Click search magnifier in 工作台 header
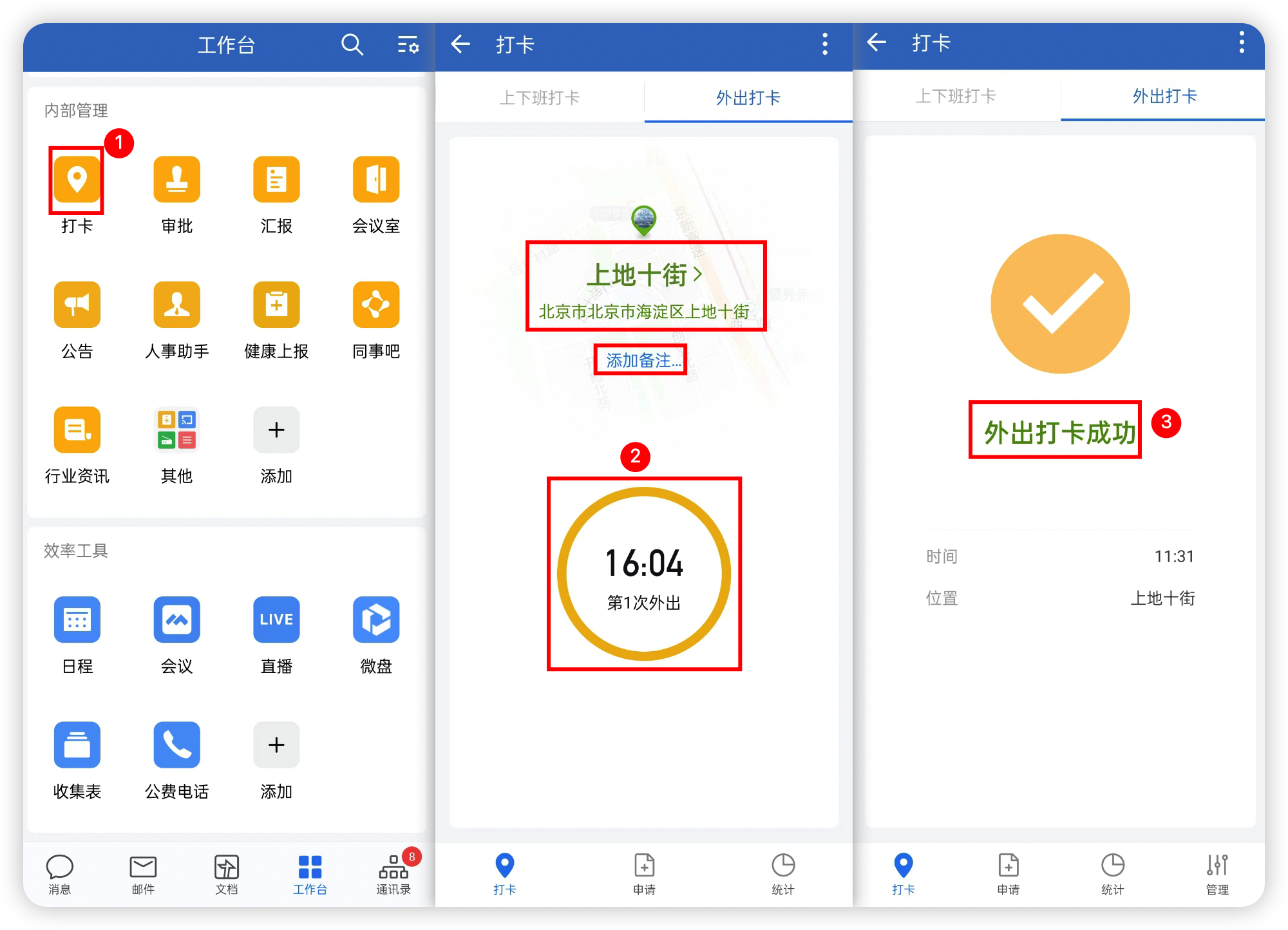Image resolution: width=1288 pixels, height=930 pixels. [x=352, y=45]
